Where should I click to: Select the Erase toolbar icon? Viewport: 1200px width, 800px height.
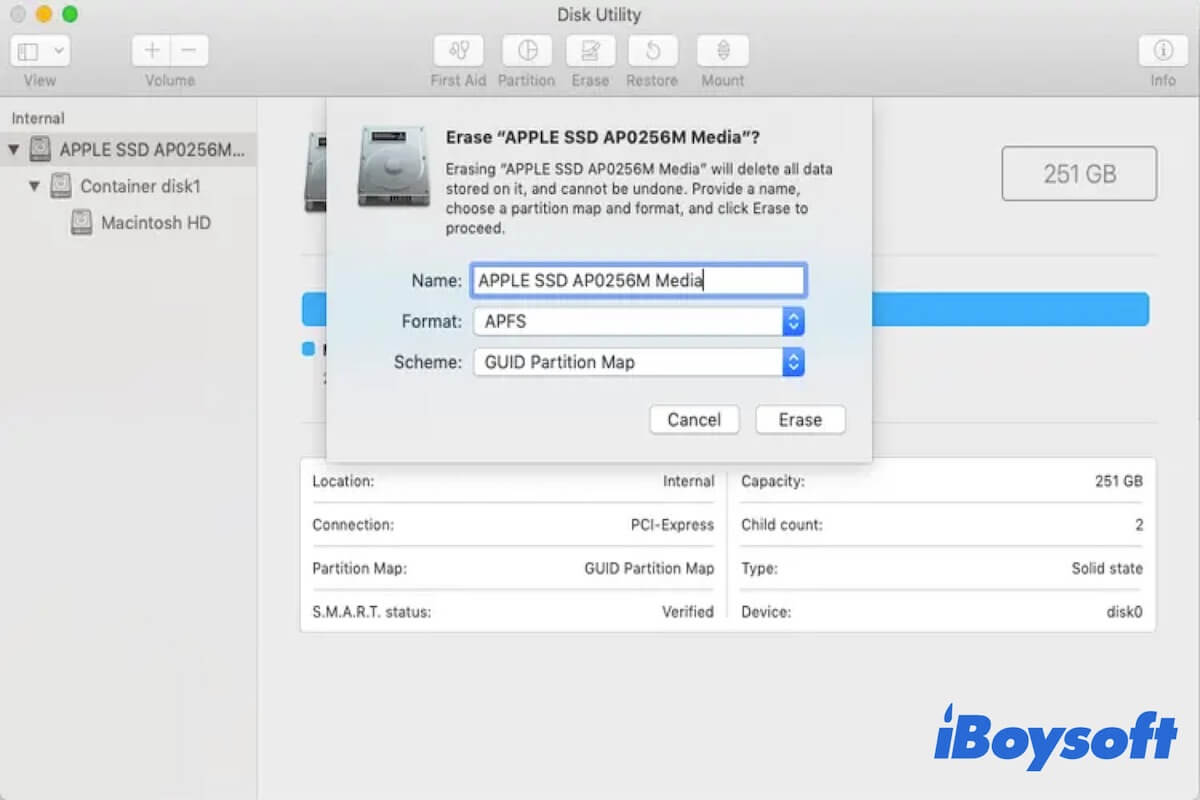click(590, 51)
